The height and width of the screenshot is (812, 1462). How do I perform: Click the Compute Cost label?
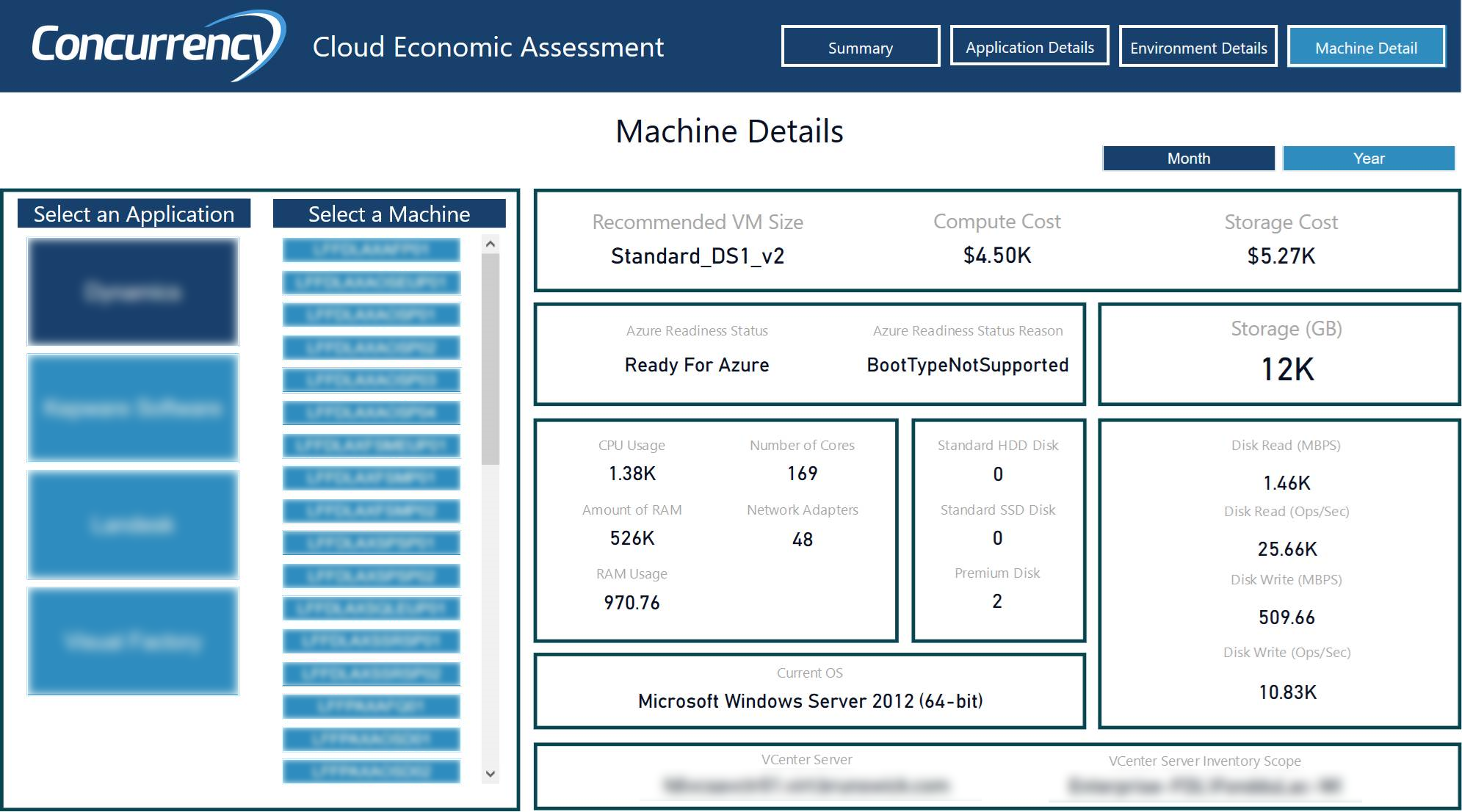[997, 221]
